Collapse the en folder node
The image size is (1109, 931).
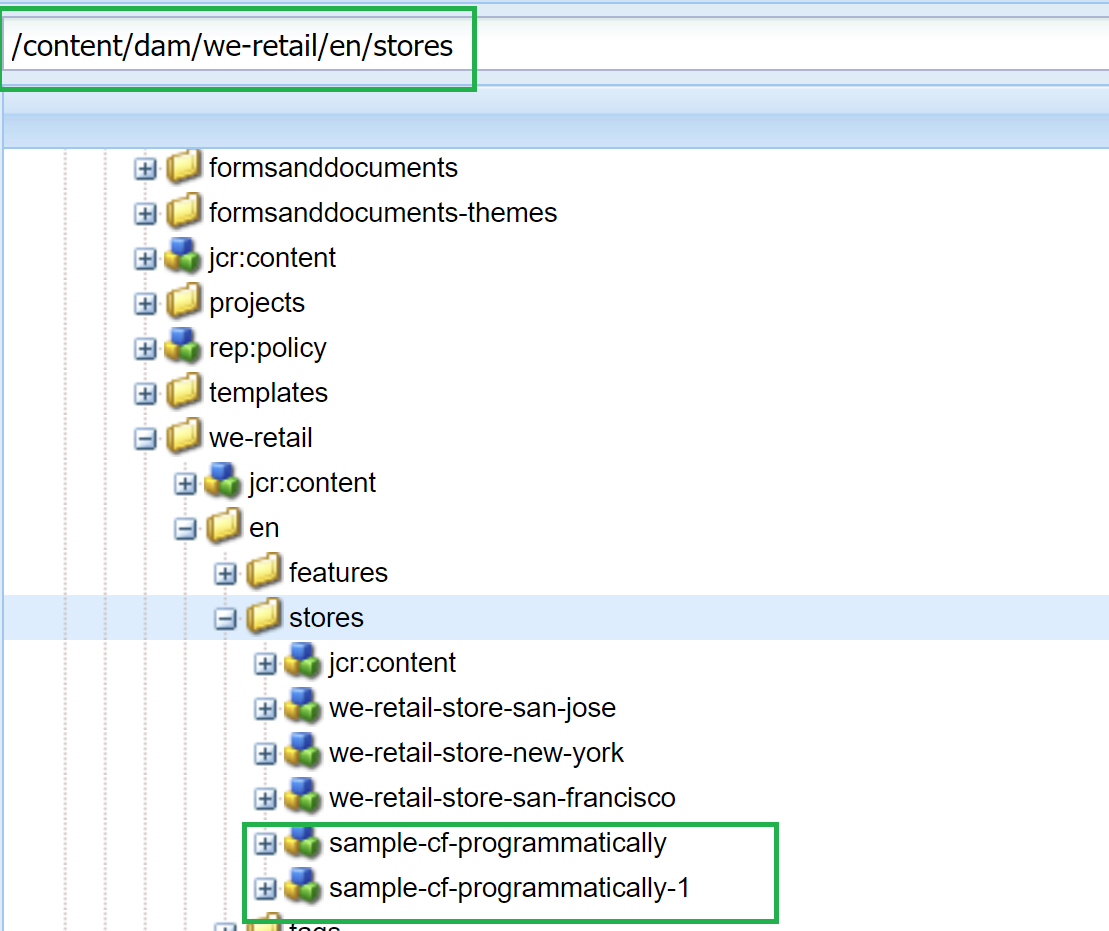[185, 527]
